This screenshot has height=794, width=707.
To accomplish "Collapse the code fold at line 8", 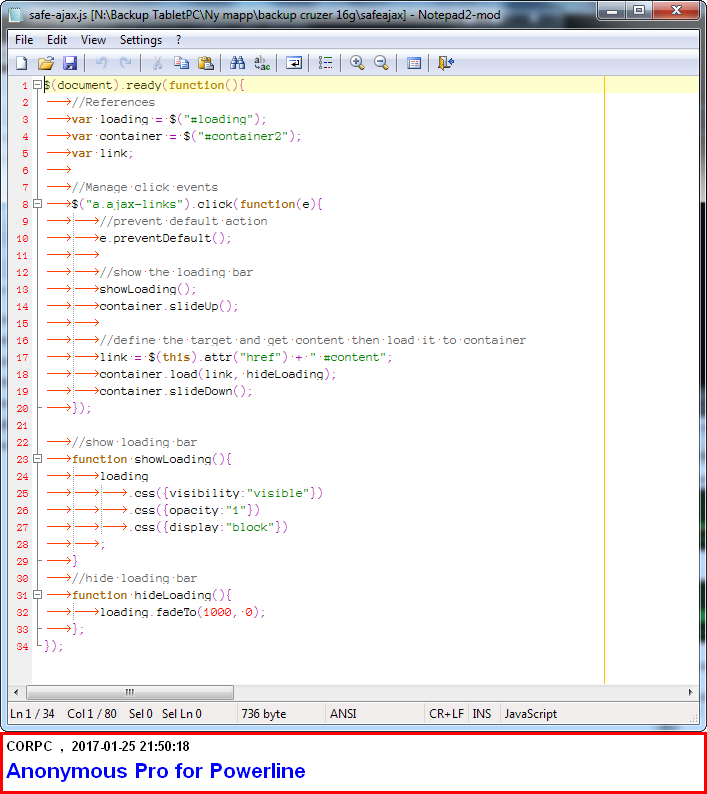I will 37,204.
